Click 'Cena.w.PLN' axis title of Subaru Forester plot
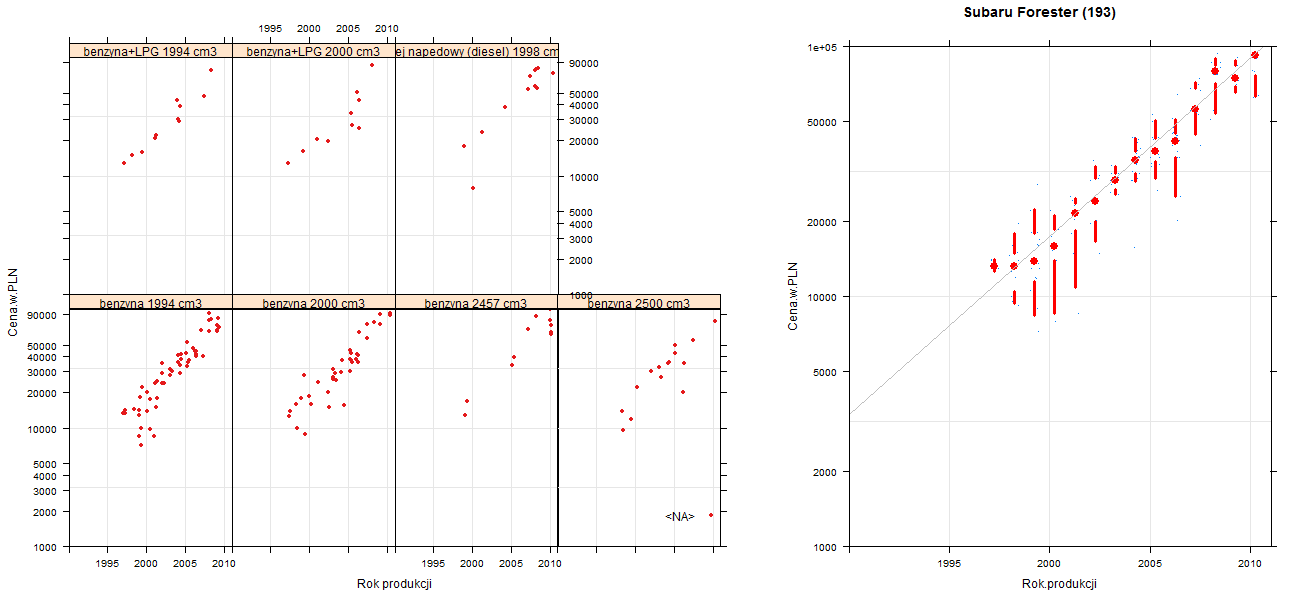 coord(793,296)
